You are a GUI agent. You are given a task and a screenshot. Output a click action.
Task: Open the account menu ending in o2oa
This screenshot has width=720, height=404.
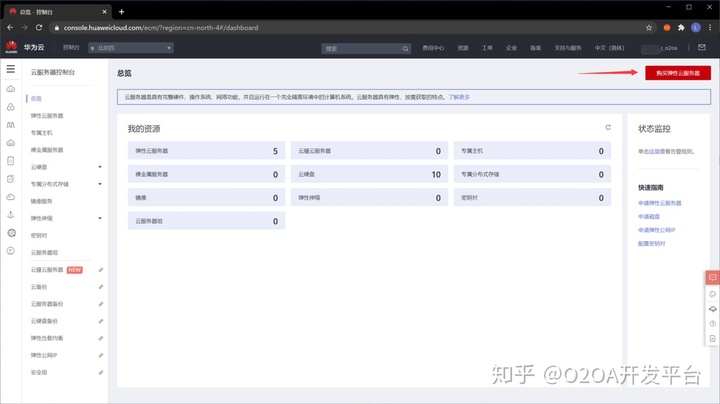coord(660,48)
